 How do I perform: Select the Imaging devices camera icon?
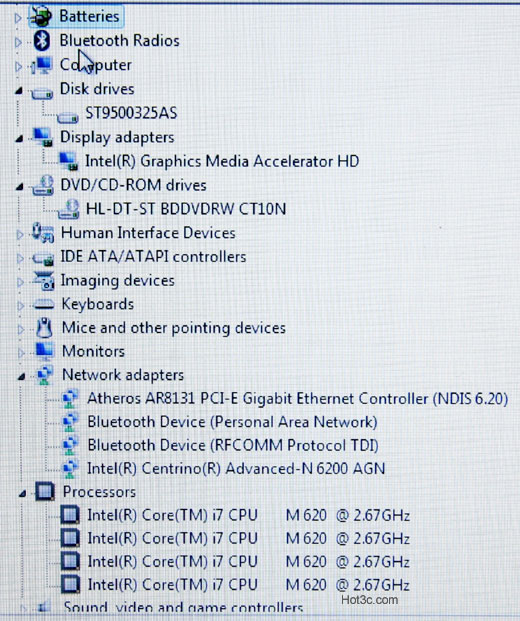(44, 281)
